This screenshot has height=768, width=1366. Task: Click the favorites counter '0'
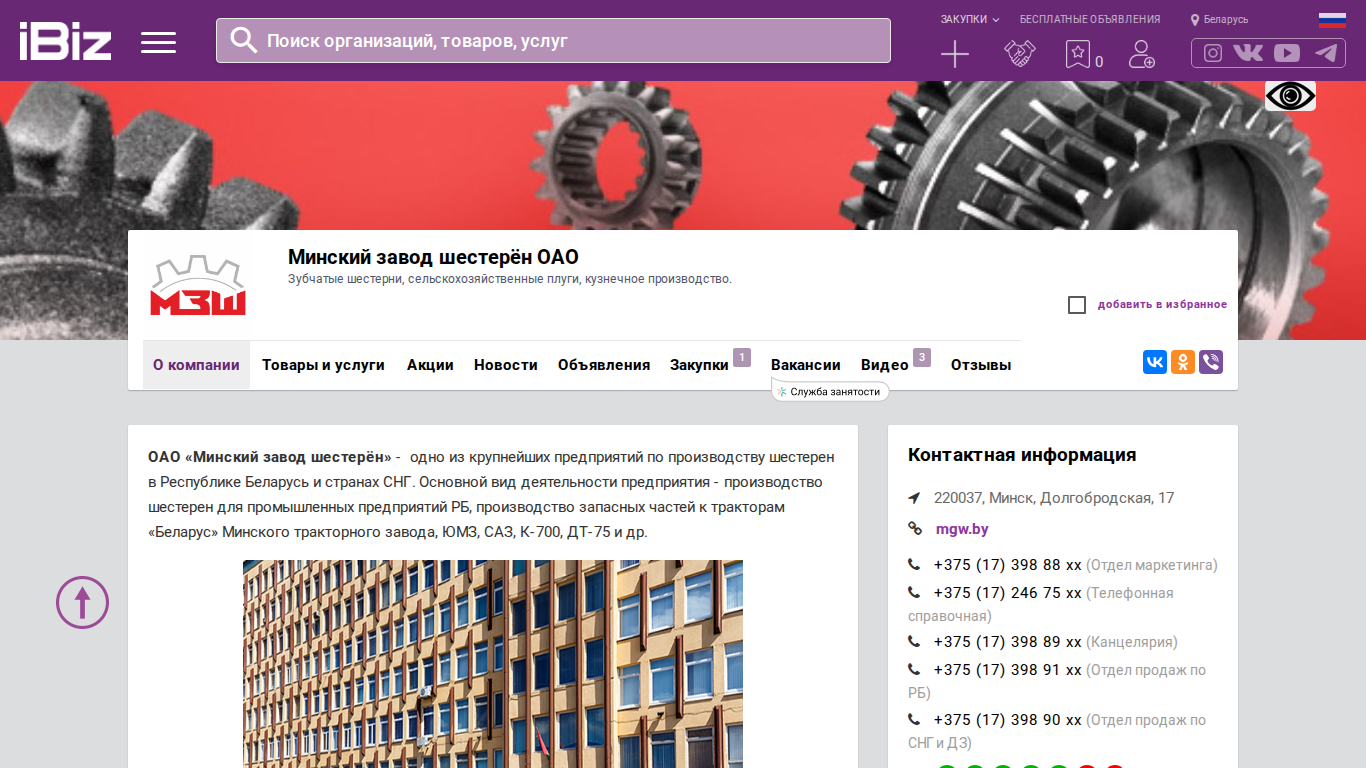pyautogui.click(x=1099, y=62)
